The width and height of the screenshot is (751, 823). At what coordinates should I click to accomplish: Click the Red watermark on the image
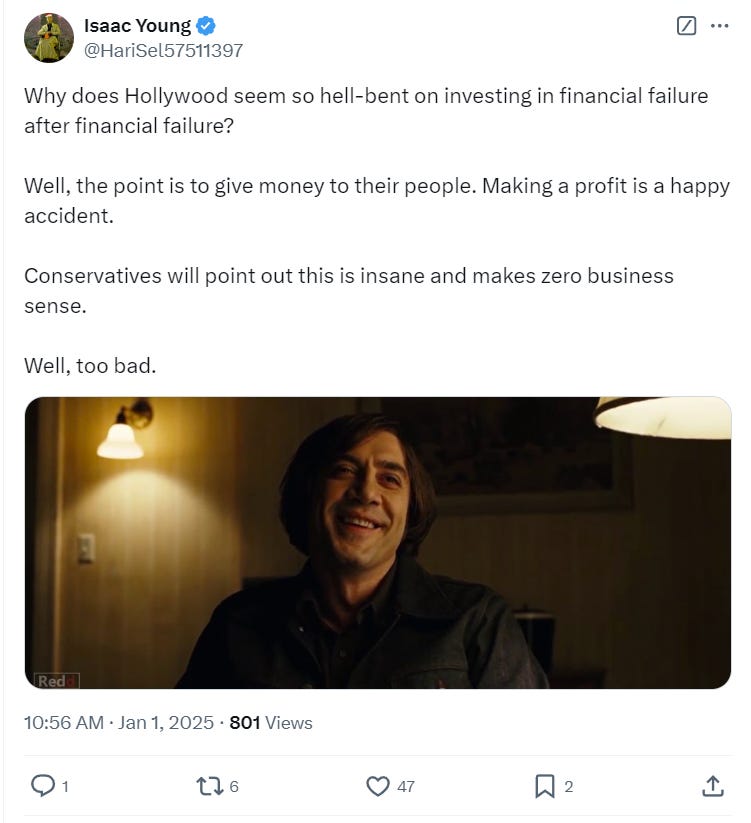57,681
